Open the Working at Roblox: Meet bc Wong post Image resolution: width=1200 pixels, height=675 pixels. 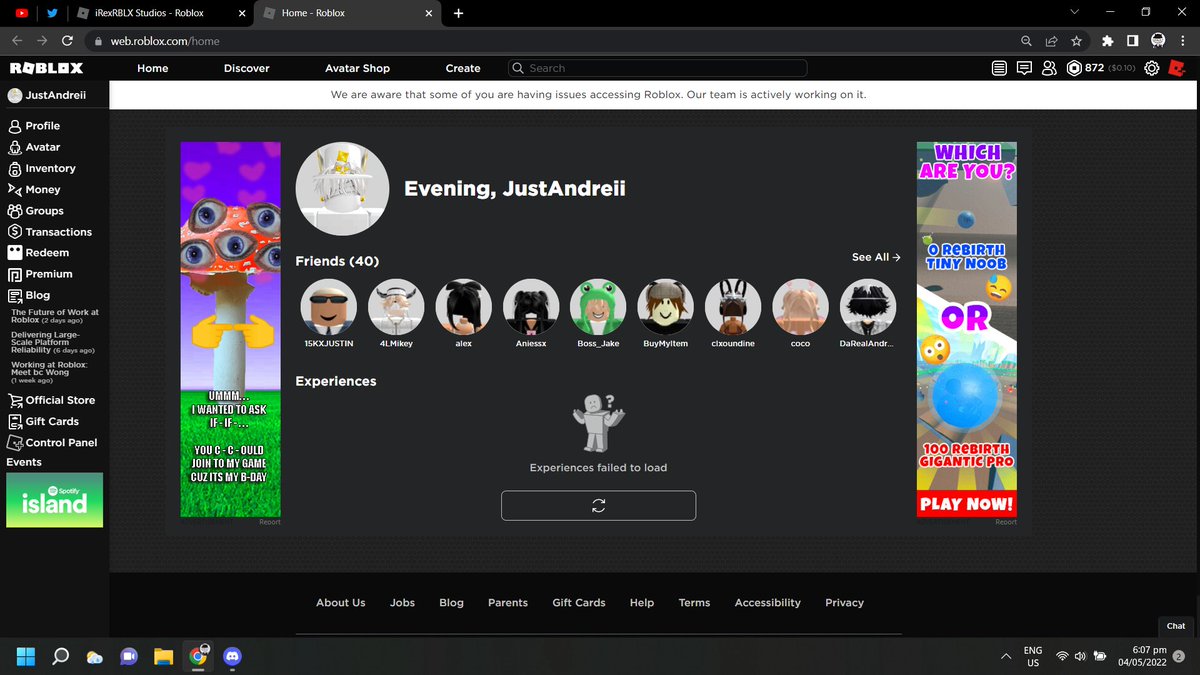49,372
